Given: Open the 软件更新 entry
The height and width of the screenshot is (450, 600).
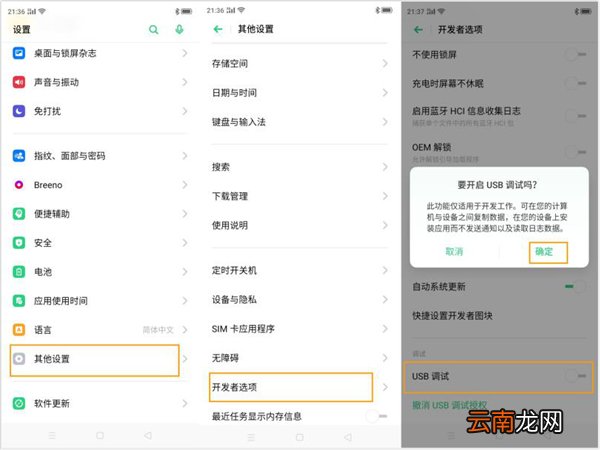Looking at the screenshot, I should coord(99,403).
